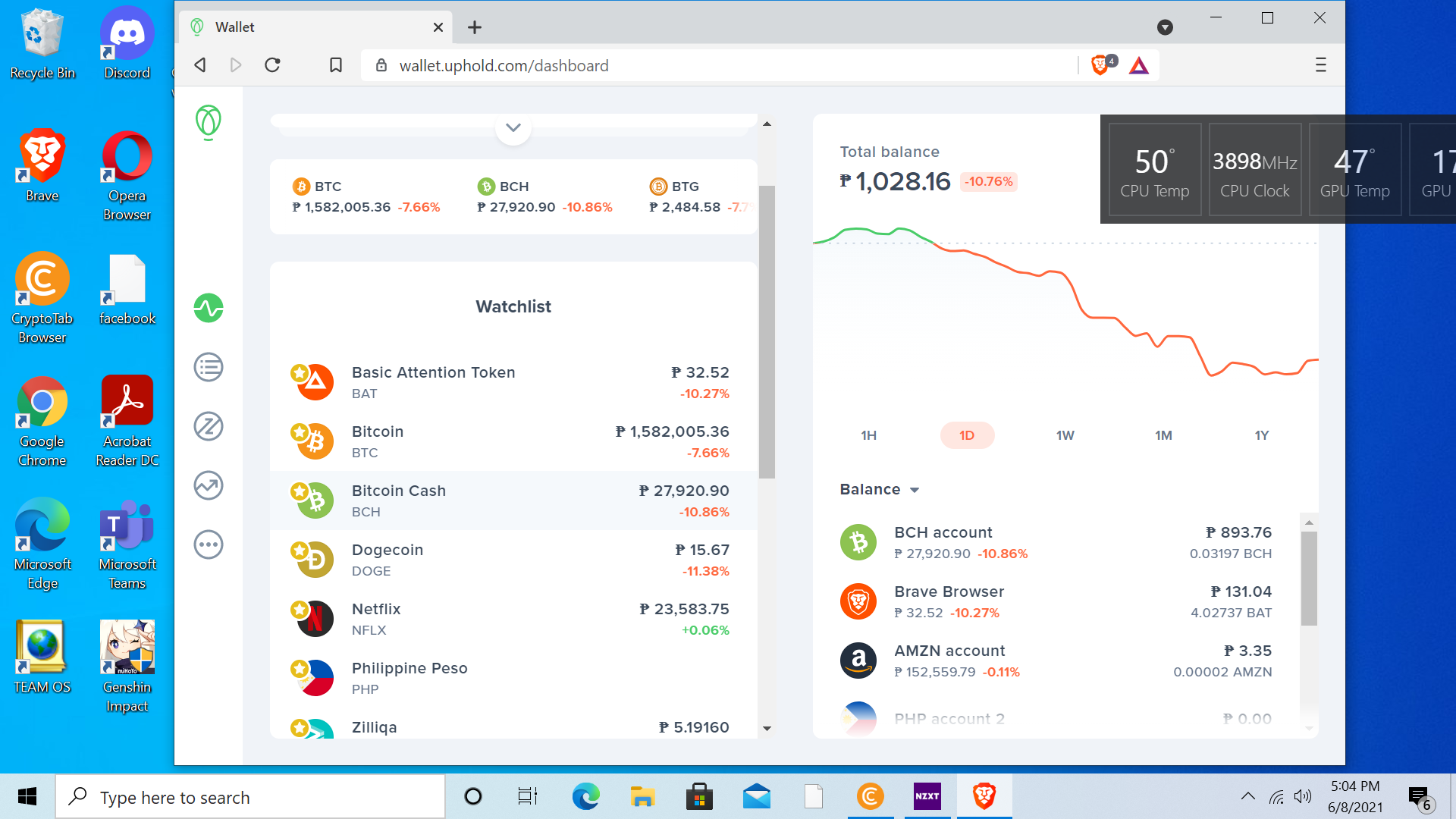Open a new browser tab
Viewport: 1456px width, 819px height.
(x=475, y=27)
